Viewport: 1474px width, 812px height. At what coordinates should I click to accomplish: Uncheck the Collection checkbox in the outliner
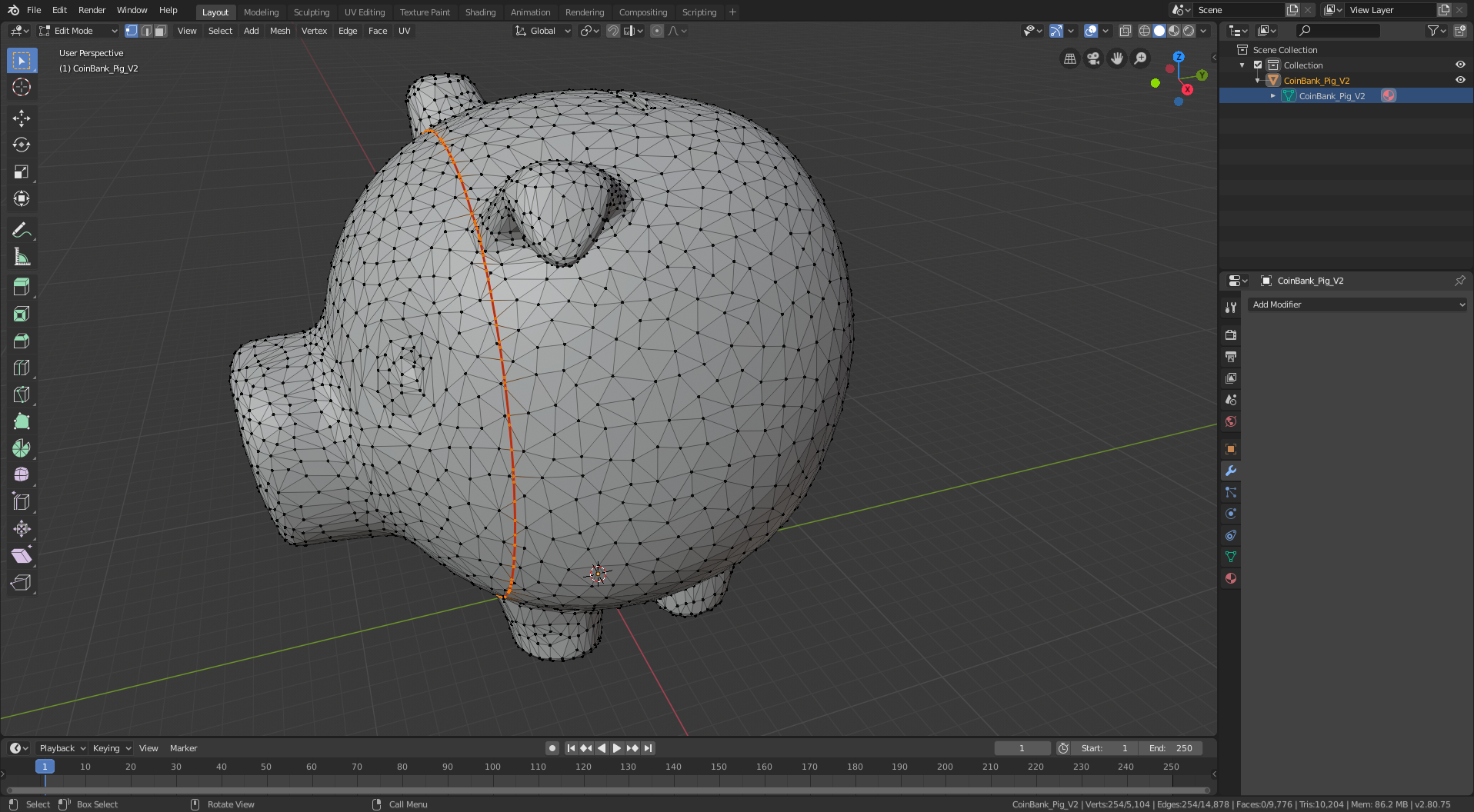coord(1258,65)
